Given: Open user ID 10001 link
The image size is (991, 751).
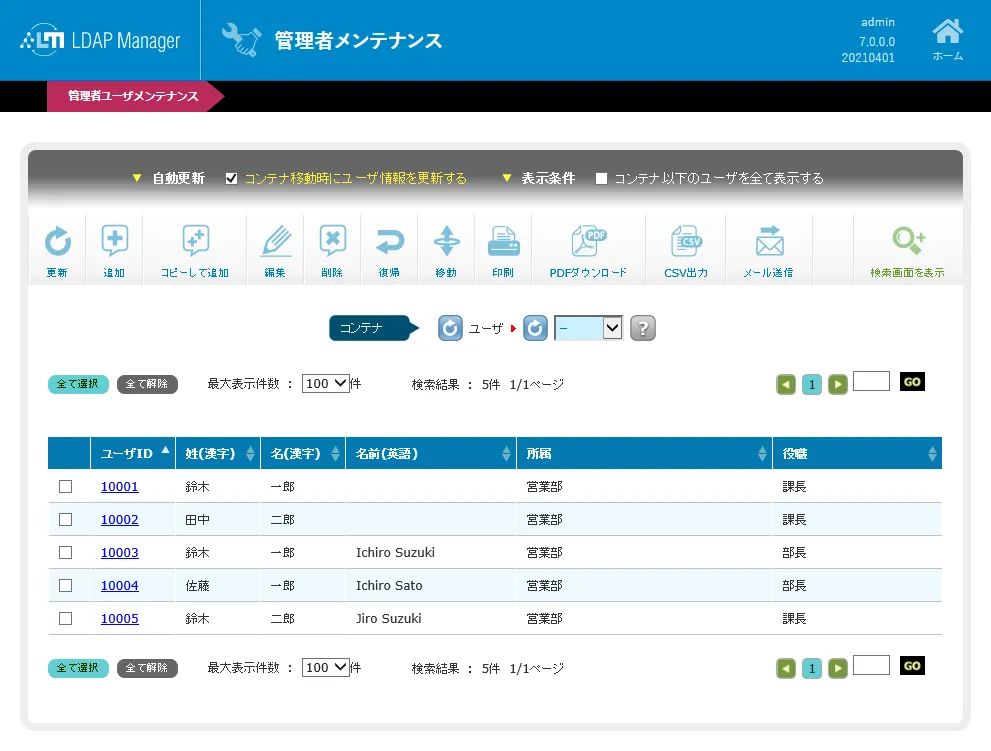Looking at the screenshot, I should [x=119, y=487].
